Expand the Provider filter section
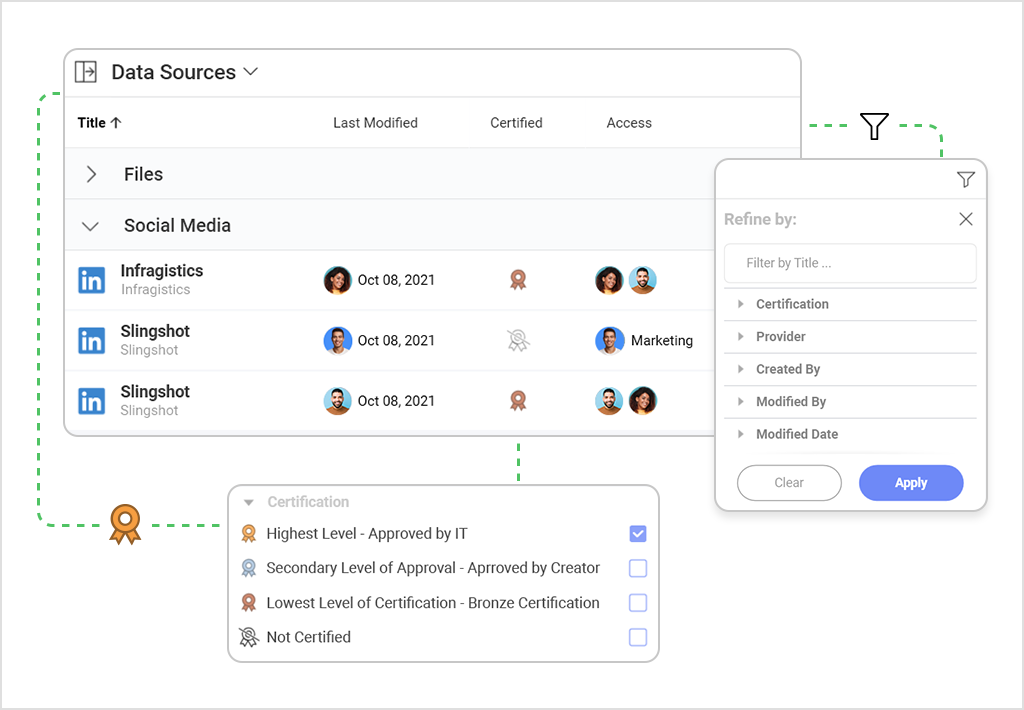This screenshot has height=710, width=1024. (741, 336)
